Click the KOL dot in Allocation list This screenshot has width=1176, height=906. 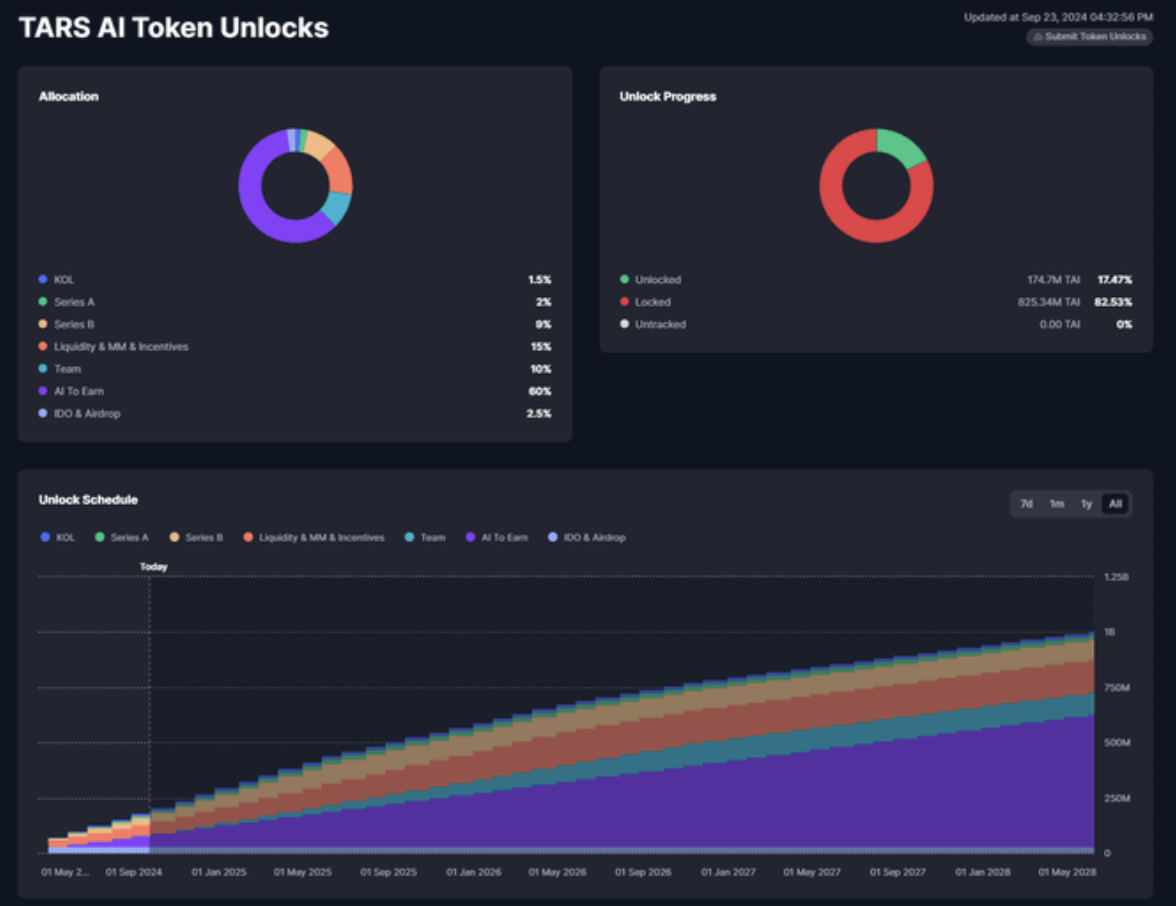(x=42, y=280)
